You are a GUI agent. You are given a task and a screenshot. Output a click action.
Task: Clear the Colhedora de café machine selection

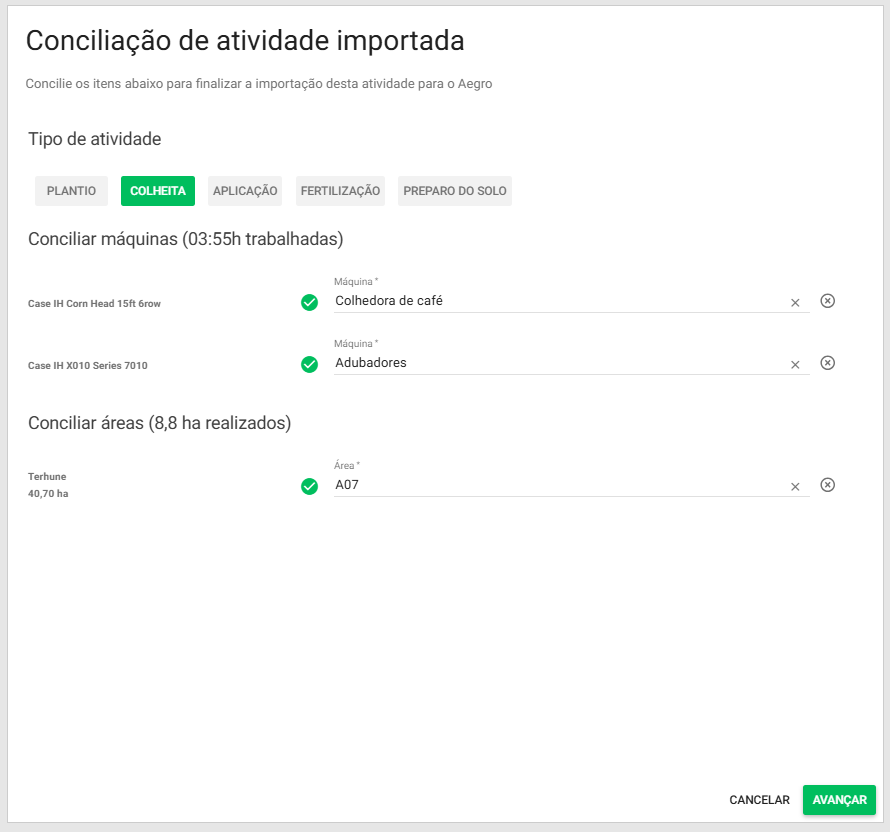click(795, 303)
